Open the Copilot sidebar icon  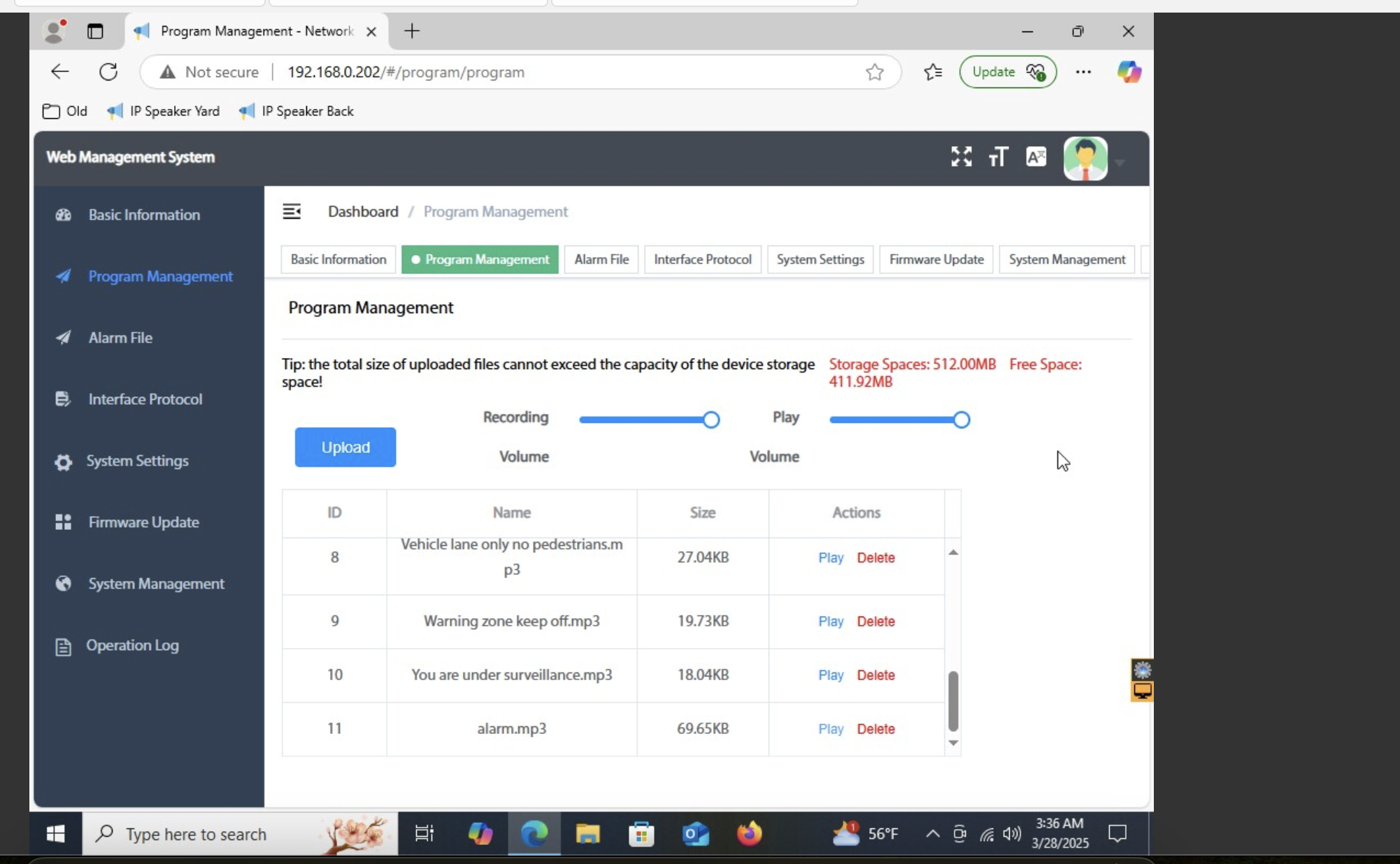tap(1129, 72)
